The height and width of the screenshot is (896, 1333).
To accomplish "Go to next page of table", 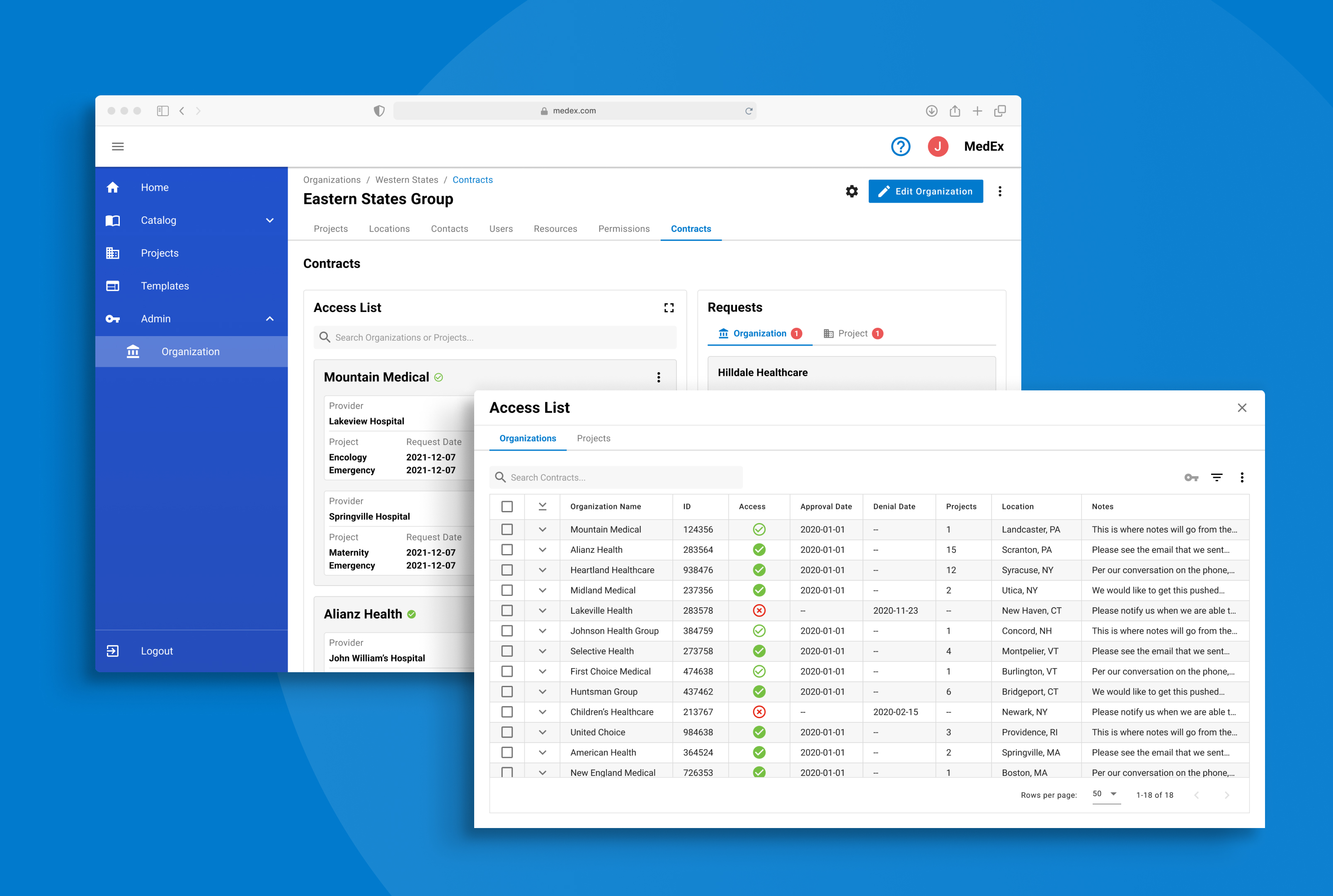I will click(x=1227, y=795).
